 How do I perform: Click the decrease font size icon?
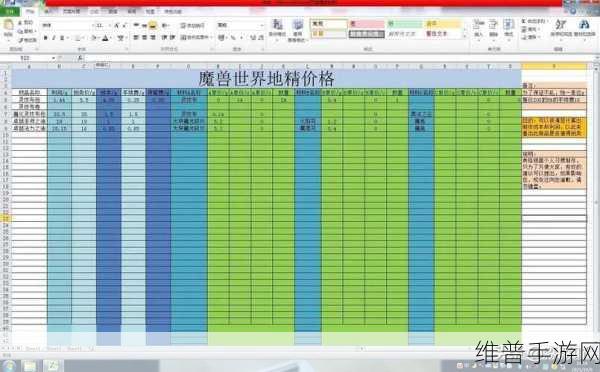(125, 26)
